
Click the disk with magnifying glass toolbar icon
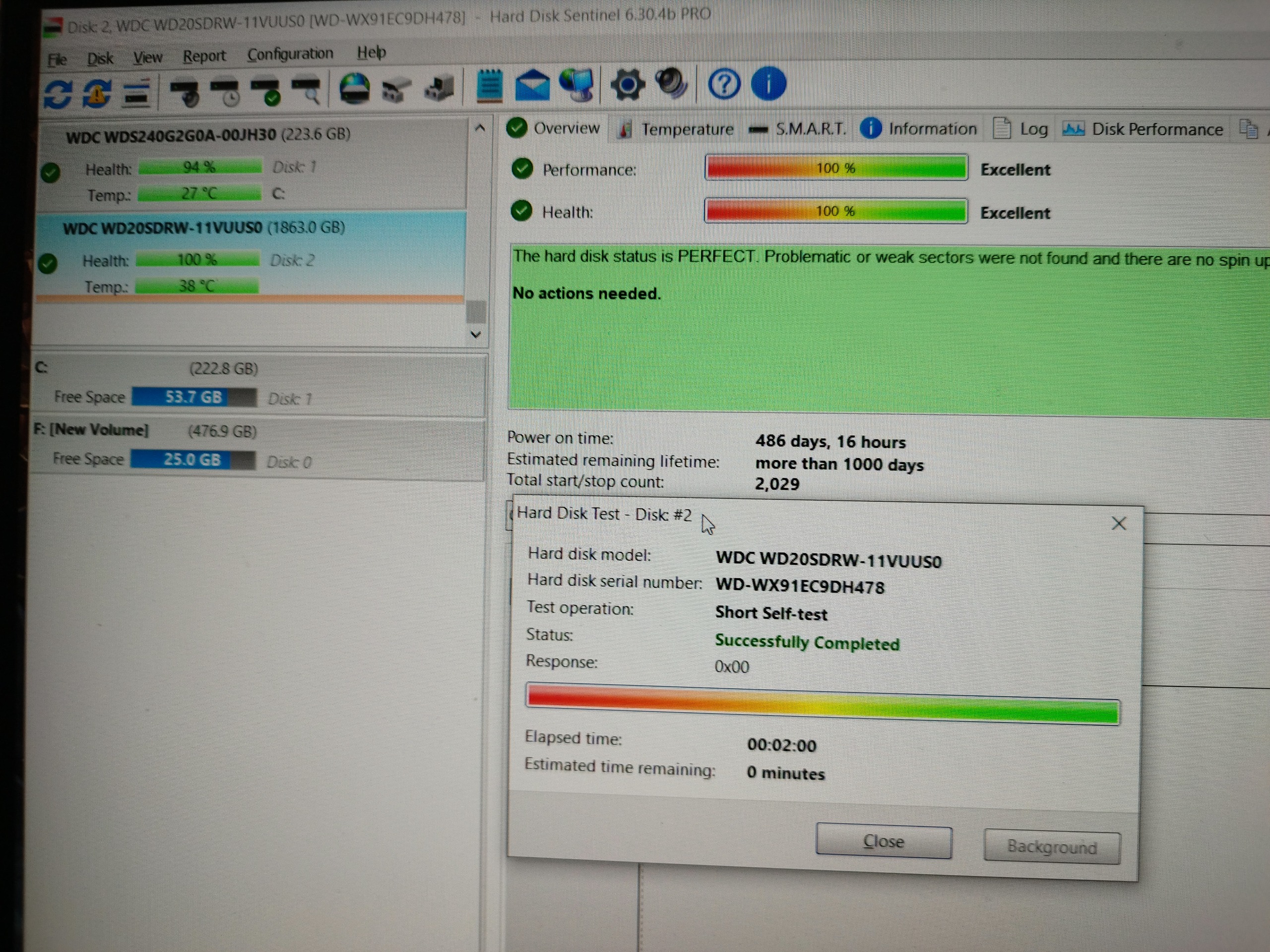tap(307, 91)
